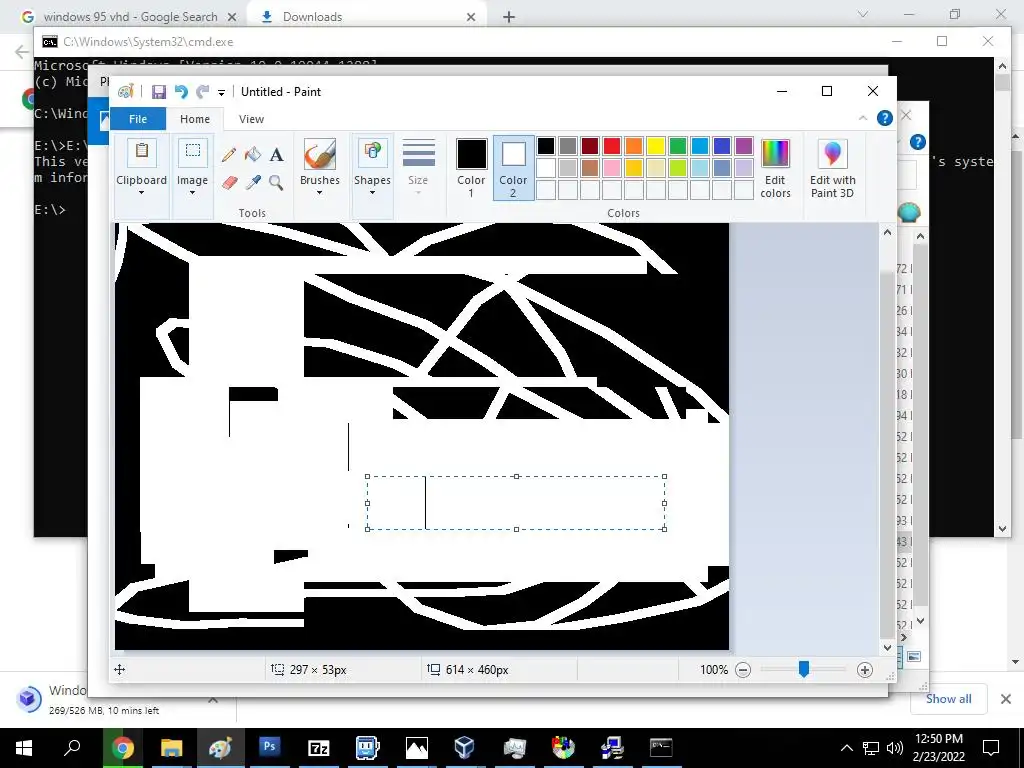
Task: Open Windows search from taskbar
Action: (72, 748)
